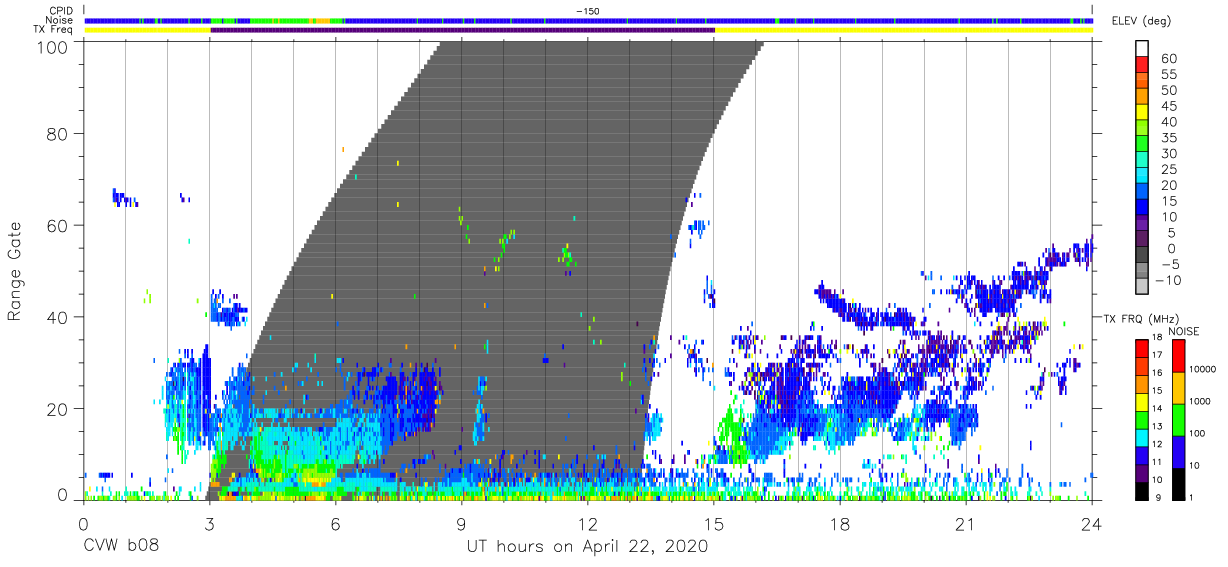Click the red NOISE swatch above 10000

tap(1178, 355)
